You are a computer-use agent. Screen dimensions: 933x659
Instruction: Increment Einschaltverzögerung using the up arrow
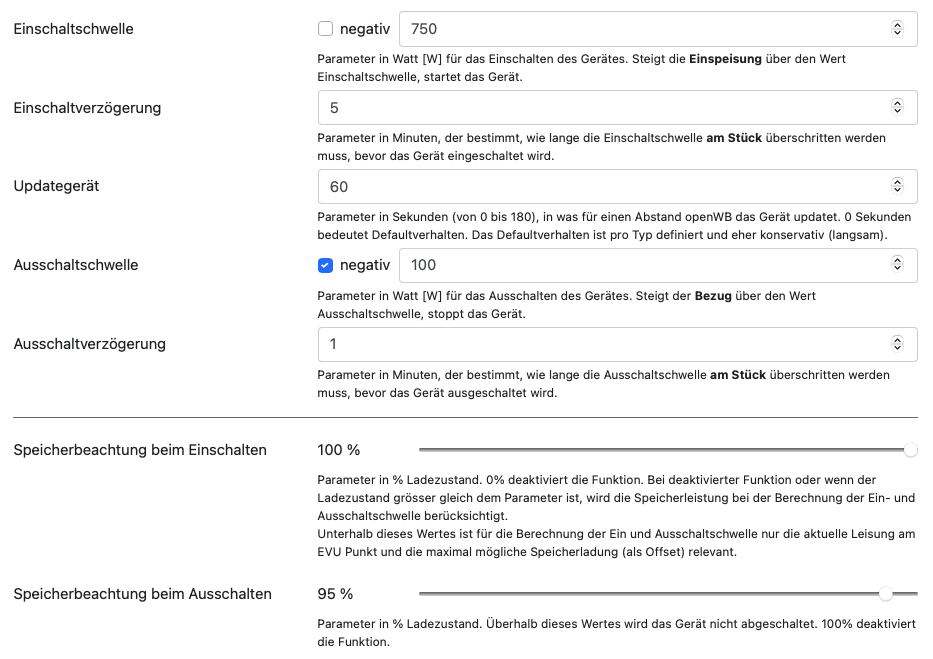point(897,103)
